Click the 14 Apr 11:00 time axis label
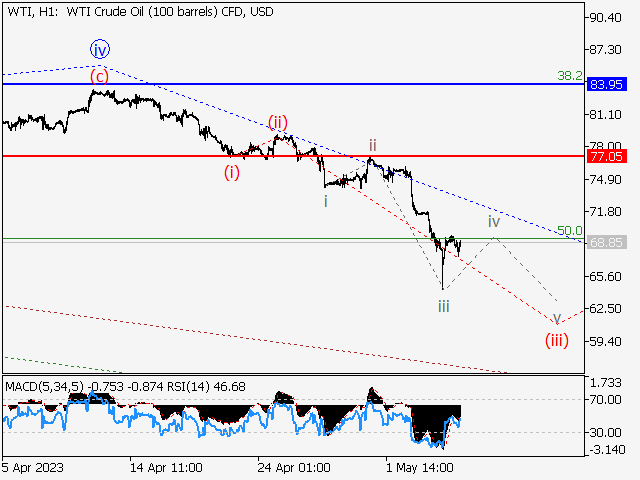Image resolution: width=640 pixels, height=480 pixels. click(x=166, y=467)
